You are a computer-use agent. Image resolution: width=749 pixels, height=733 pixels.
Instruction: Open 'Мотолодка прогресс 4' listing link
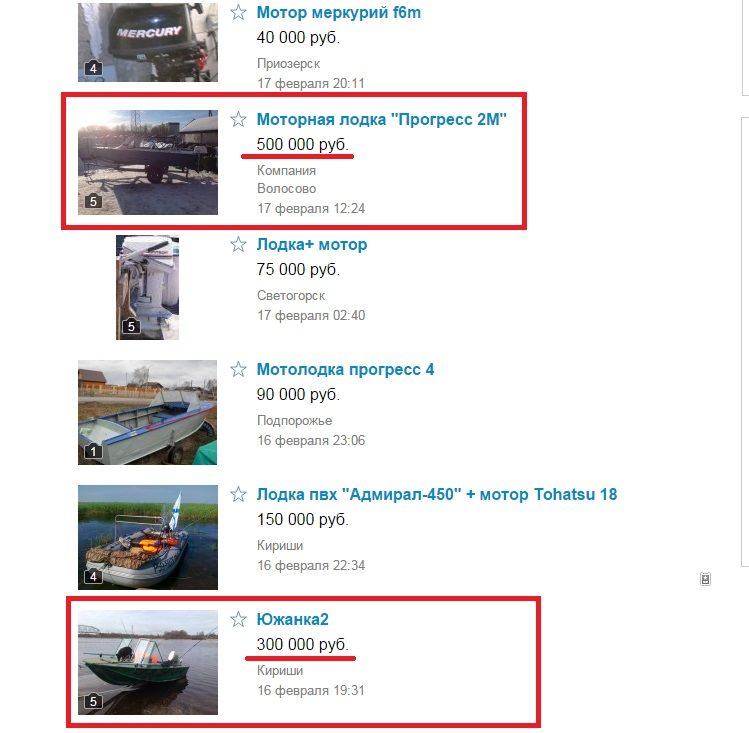[345, 370]
